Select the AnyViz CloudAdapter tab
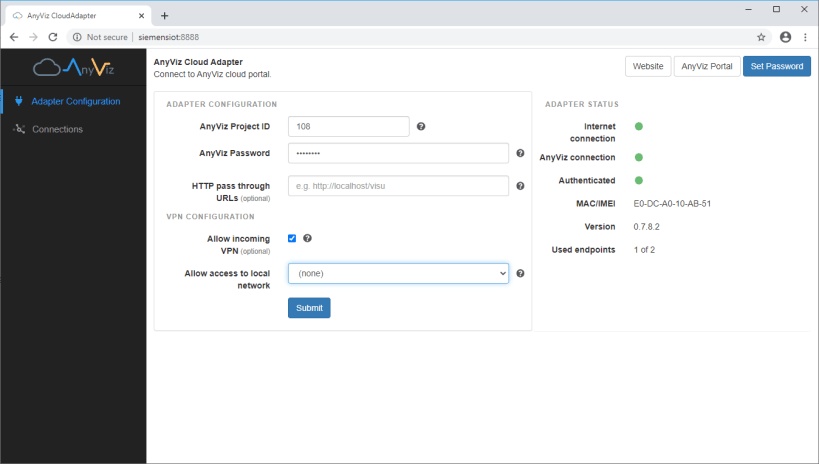819x464 pixels. [78, 16]
